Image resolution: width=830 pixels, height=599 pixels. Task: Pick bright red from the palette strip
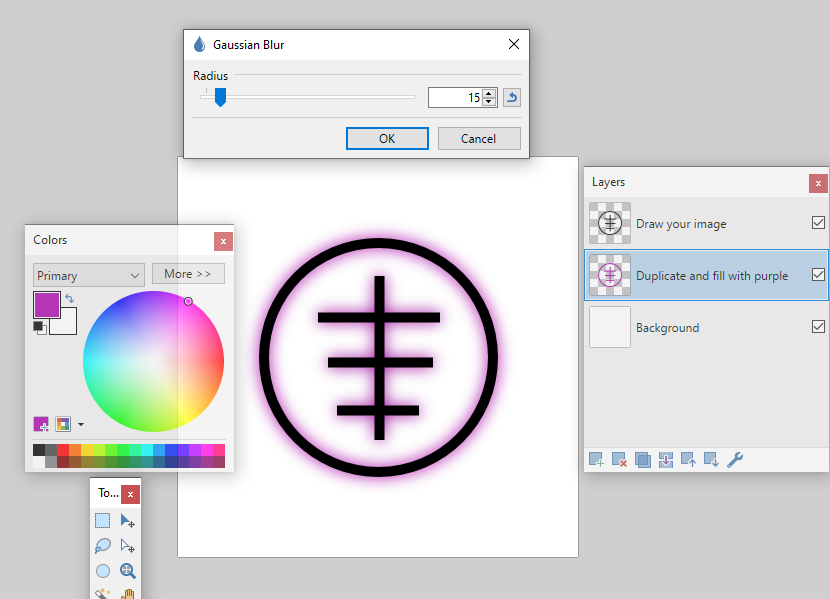63,450
